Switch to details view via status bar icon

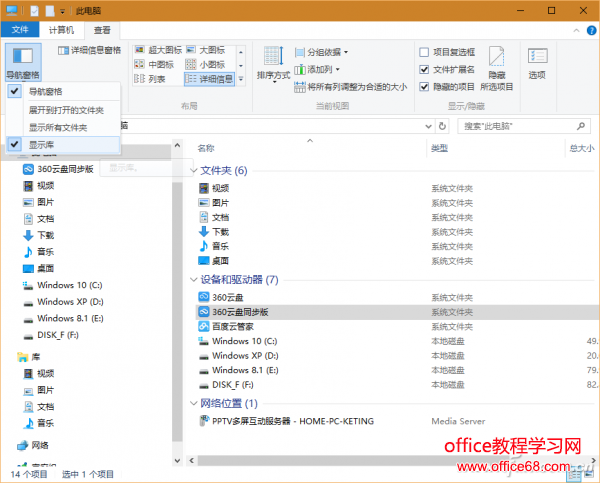coord(575,476)
